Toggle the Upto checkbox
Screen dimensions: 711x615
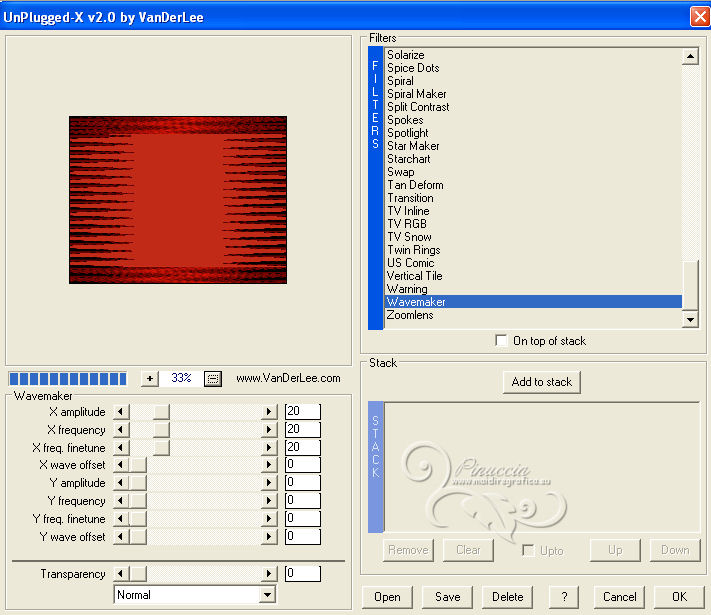528,550
